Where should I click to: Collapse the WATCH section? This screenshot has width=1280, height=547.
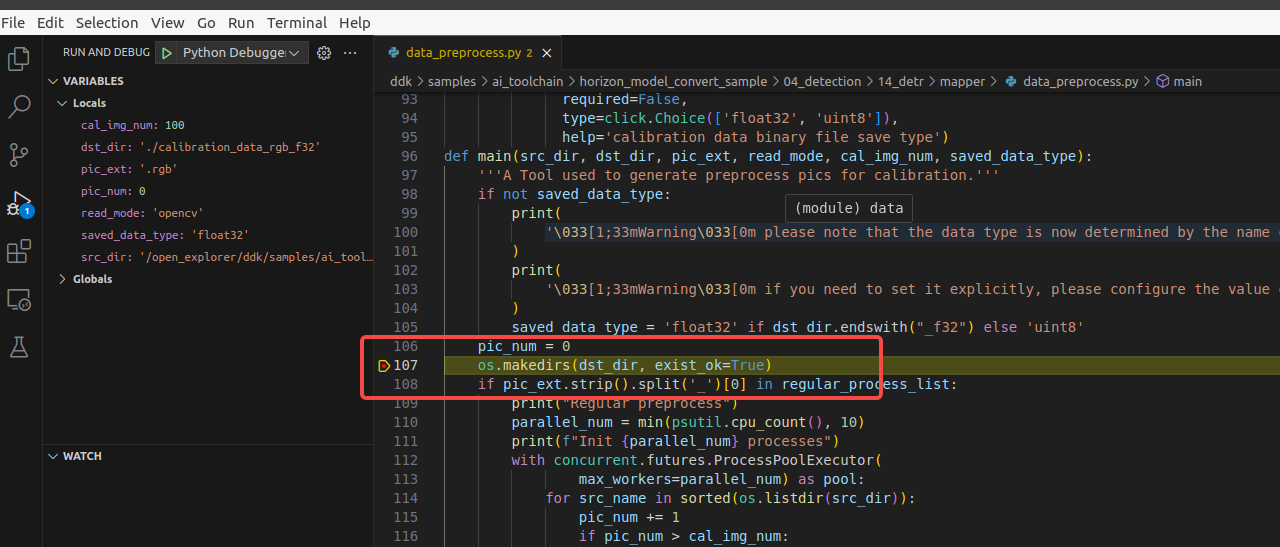[82, 456]
